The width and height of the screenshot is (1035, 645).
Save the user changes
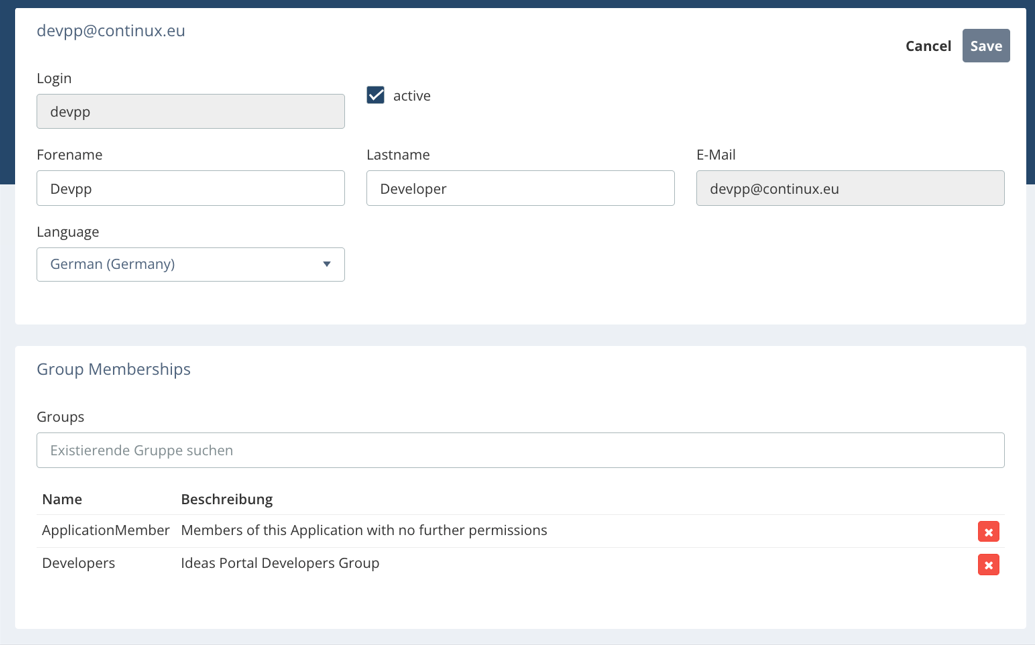point(985,46)
